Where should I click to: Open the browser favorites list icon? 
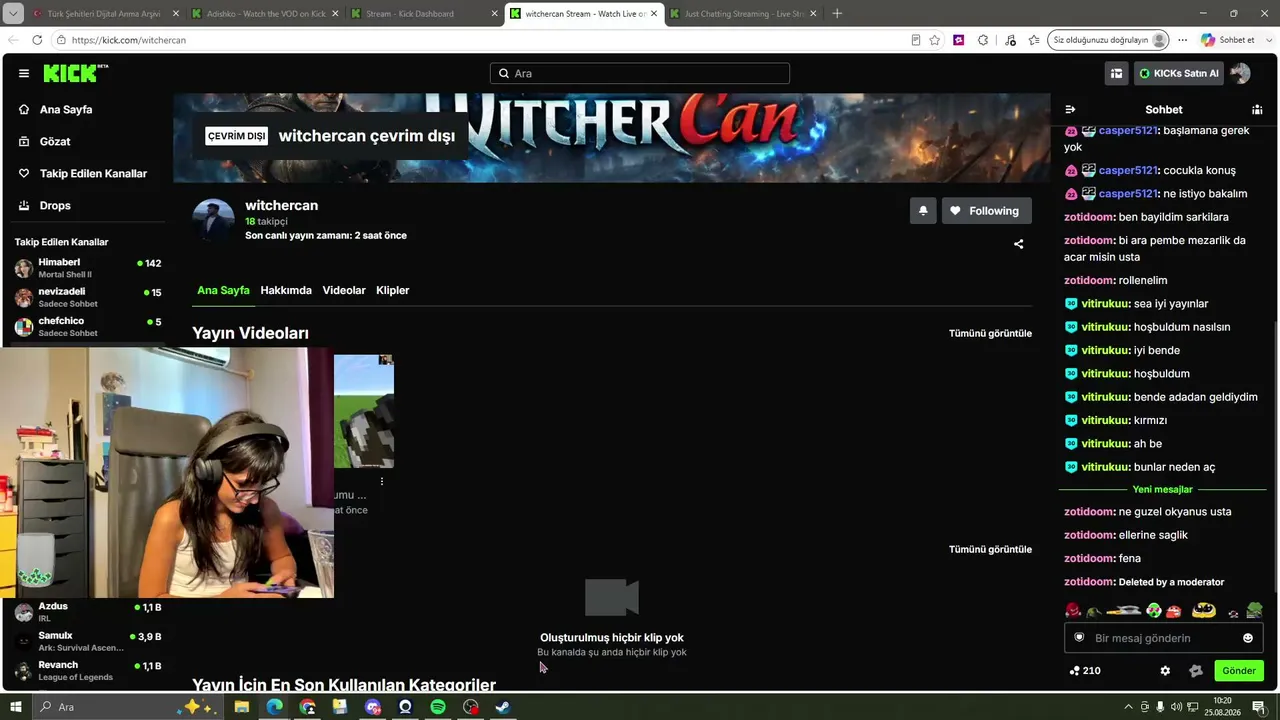coord(1034,40)
